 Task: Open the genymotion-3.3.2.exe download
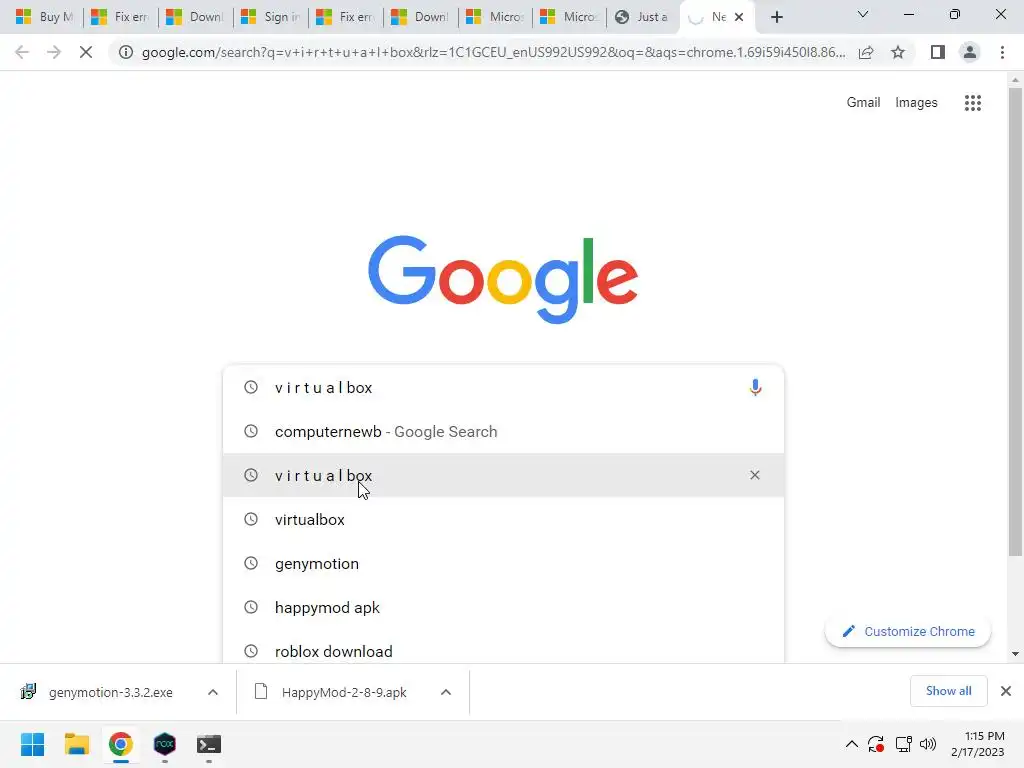[110, 692]
